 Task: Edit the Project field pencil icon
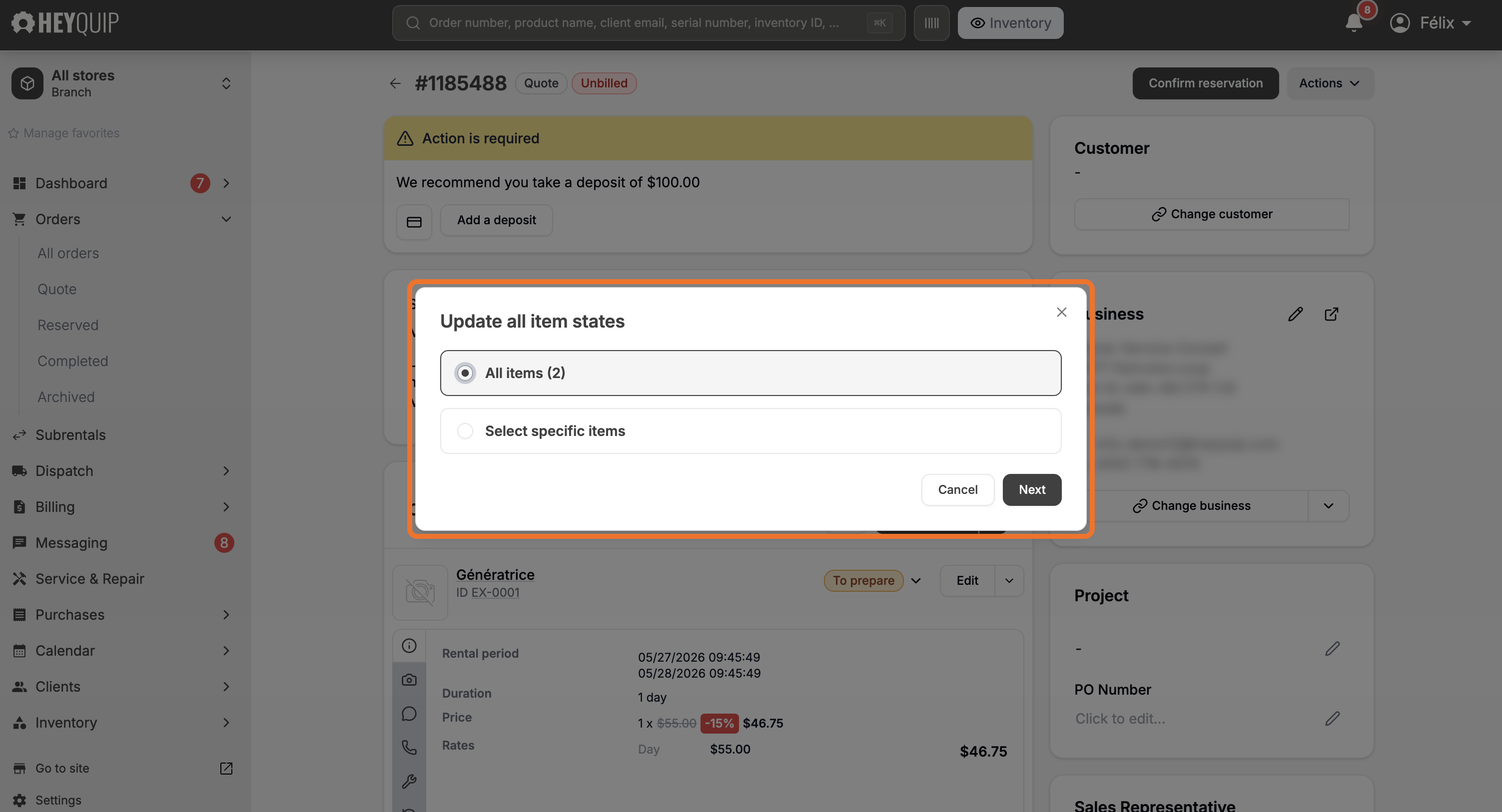[x=1332, y=648]
